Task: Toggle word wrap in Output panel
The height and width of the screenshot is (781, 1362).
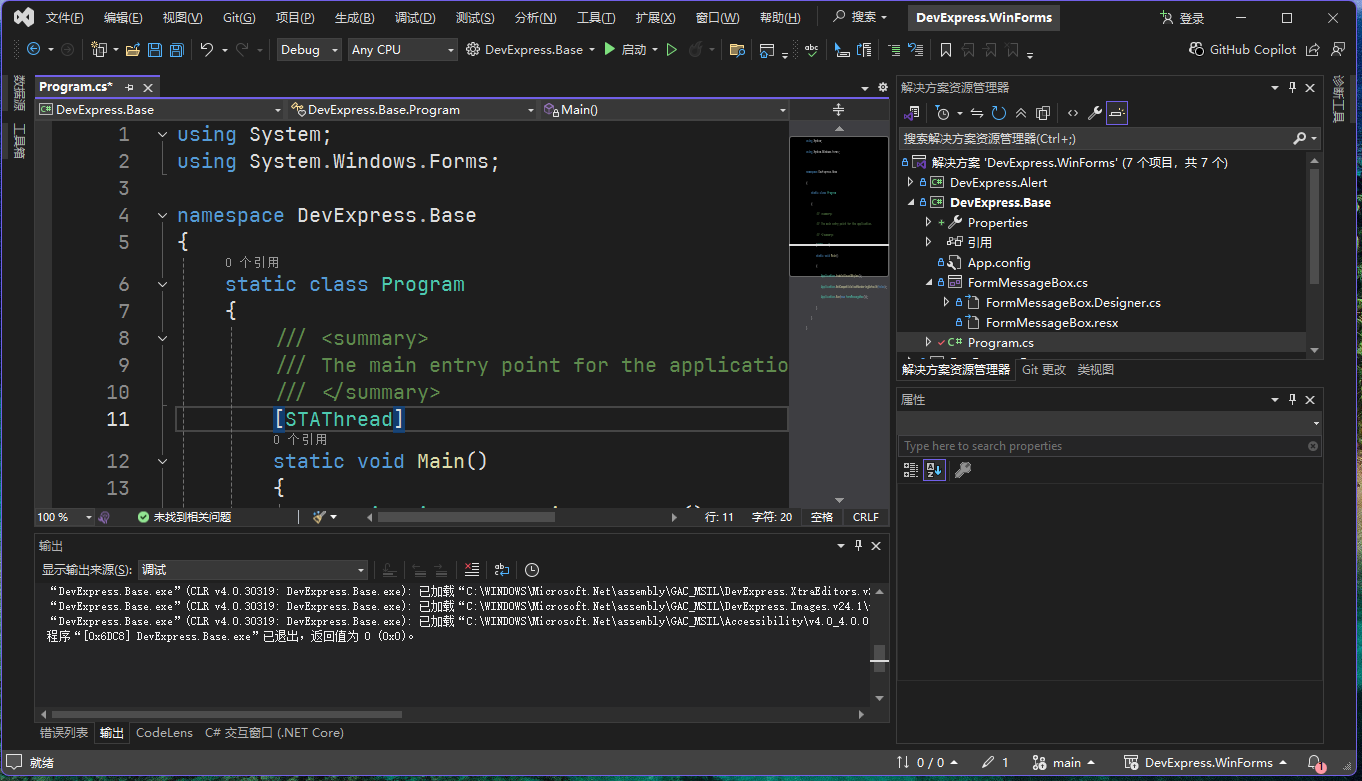Action: click(502, 570)
